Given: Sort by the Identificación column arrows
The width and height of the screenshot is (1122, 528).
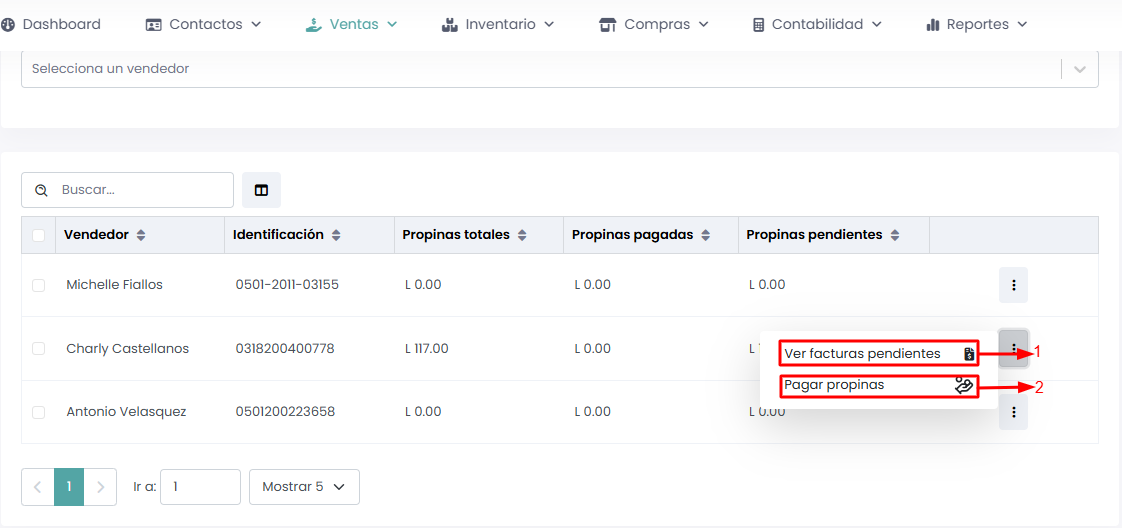Looking at the screenshot, I should tap(336, 235).
